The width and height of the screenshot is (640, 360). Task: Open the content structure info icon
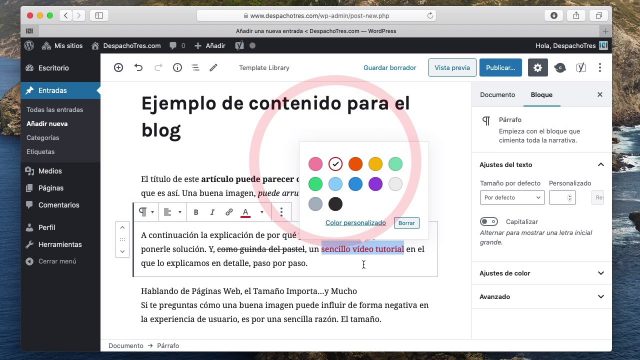(177, 68)
